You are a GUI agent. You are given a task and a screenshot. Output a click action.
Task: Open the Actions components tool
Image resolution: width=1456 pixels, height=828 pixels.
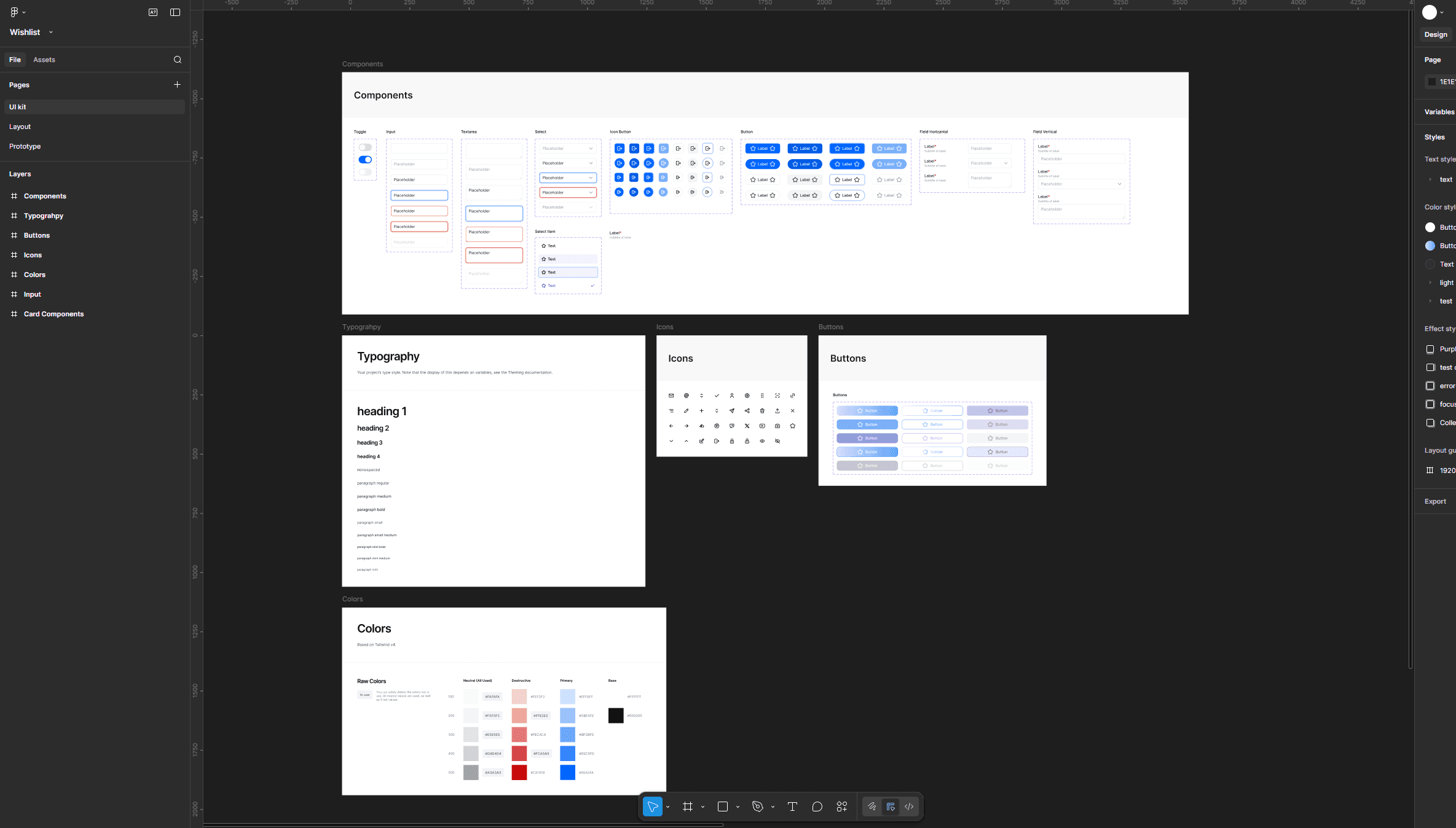pyautogui.click(x=842, y=807)
